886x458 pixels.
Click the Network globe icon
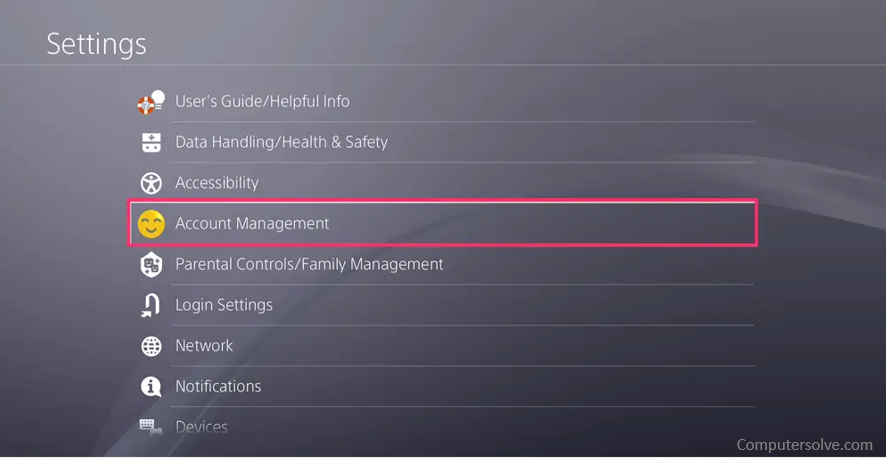pos(151,346)
